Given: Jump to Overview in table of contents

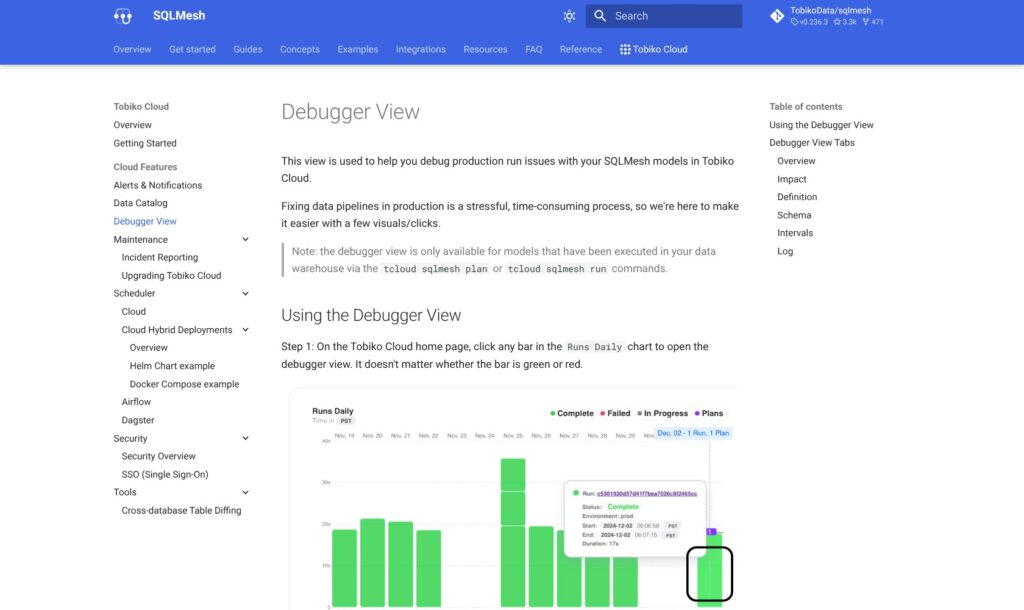Looking at the screenshot, I should click(796, 161).
